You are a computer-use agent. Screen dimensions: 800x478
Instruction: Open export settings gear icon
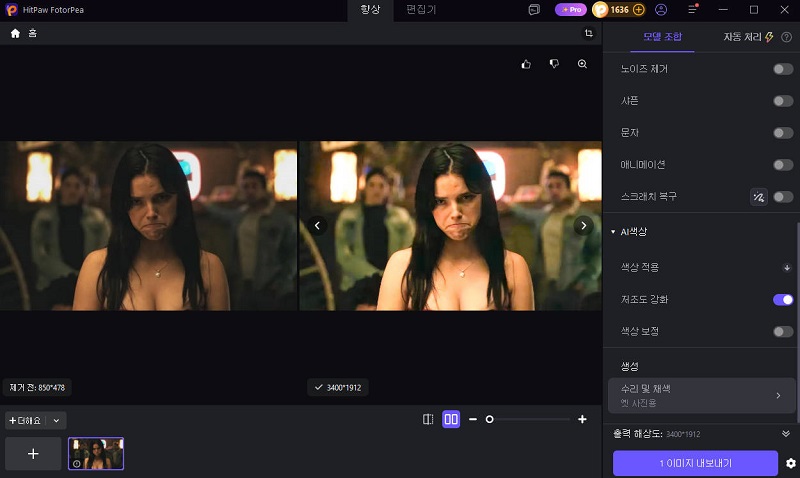(x=791, y=463)
